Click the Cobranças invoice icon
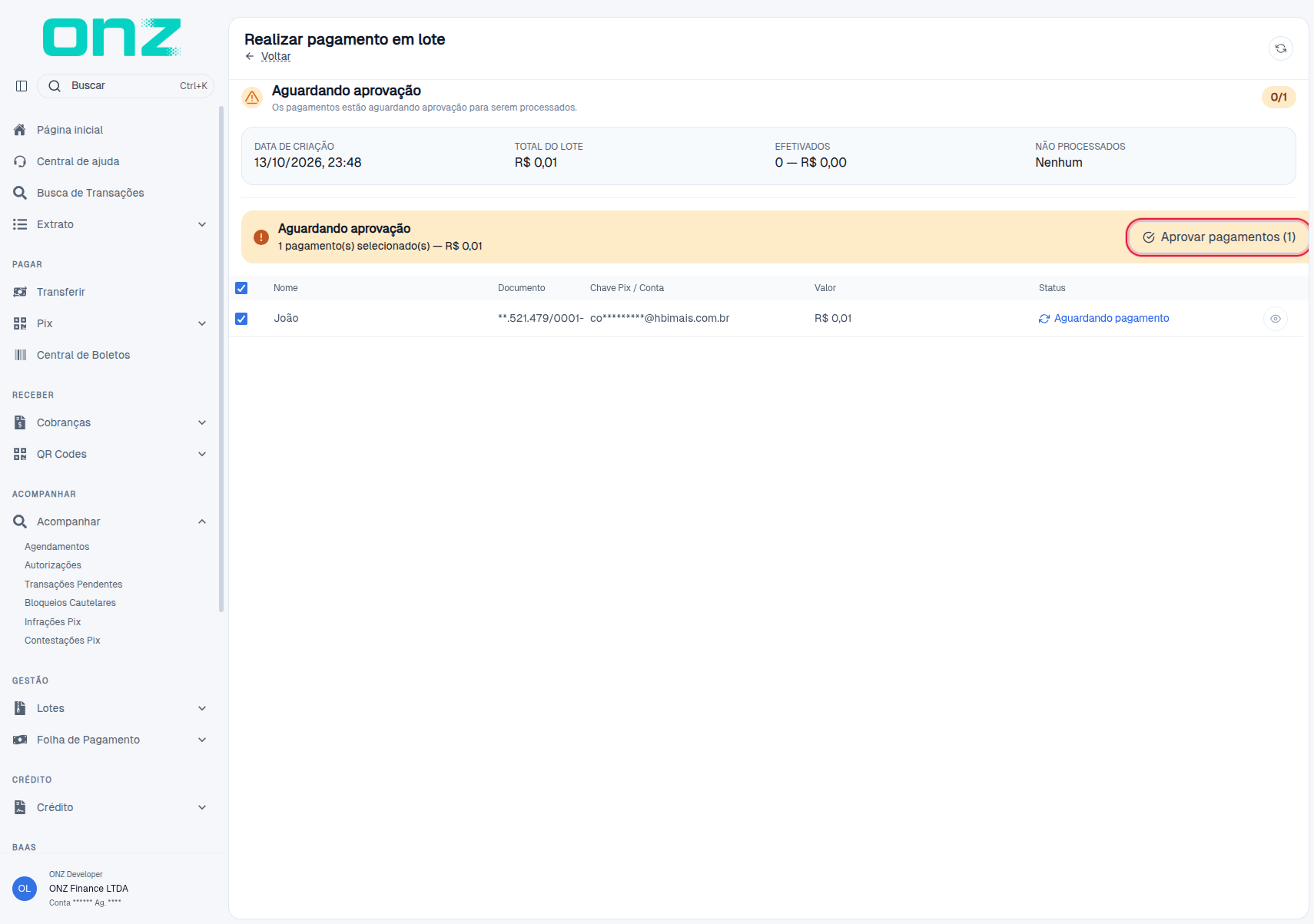 coord(20,422)
